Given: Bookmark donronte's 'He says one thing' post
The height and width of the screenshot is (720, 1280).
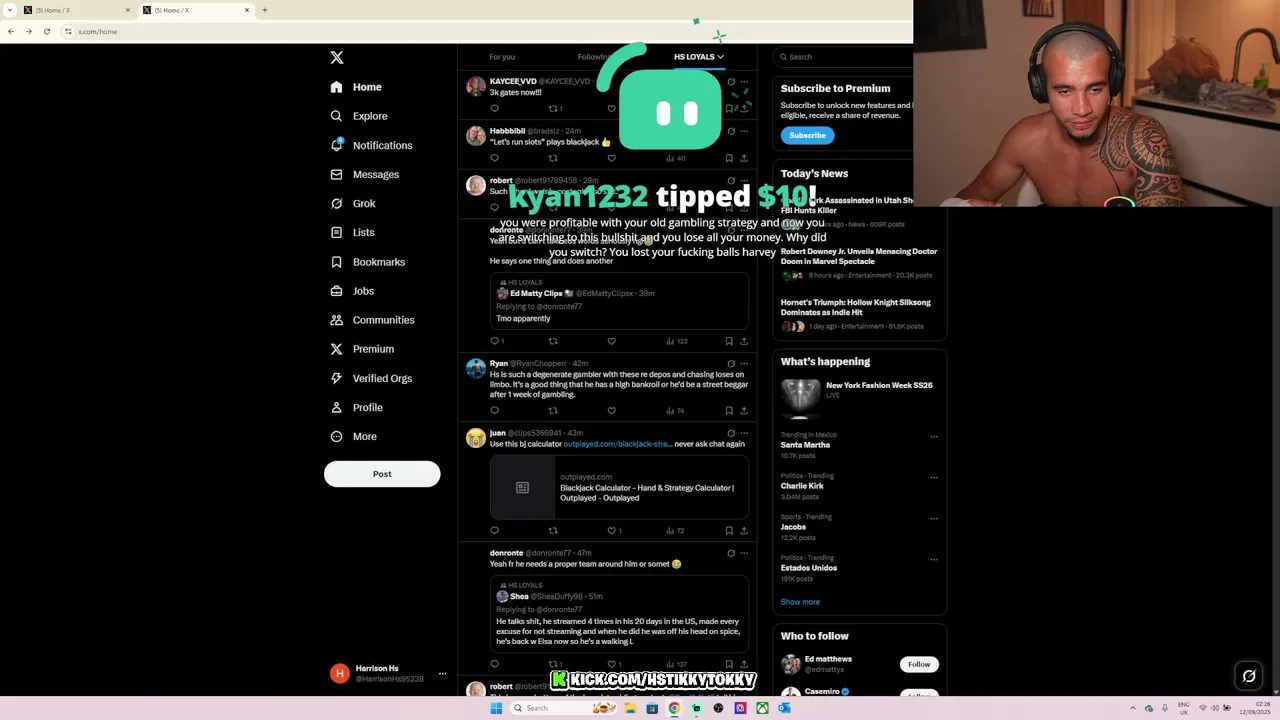Looking at the screenshot, I should click(728, 341).
